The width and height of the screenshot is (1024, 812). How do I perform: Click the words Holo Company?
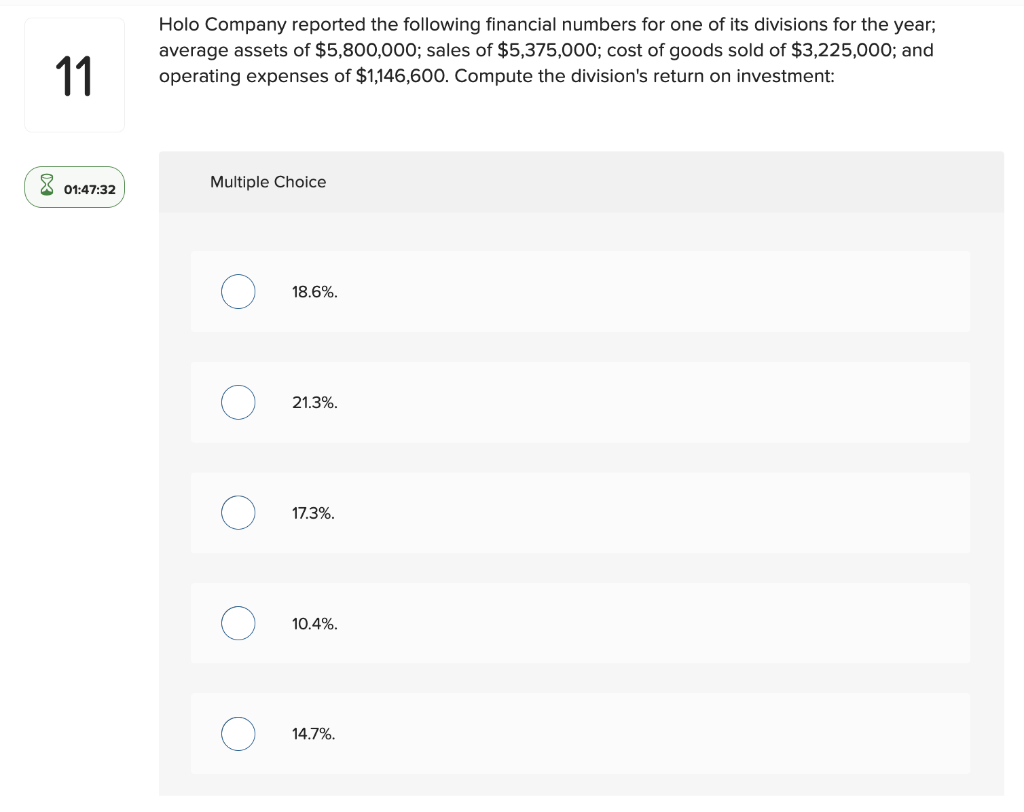pyautogui.click(x=223, y=25)
